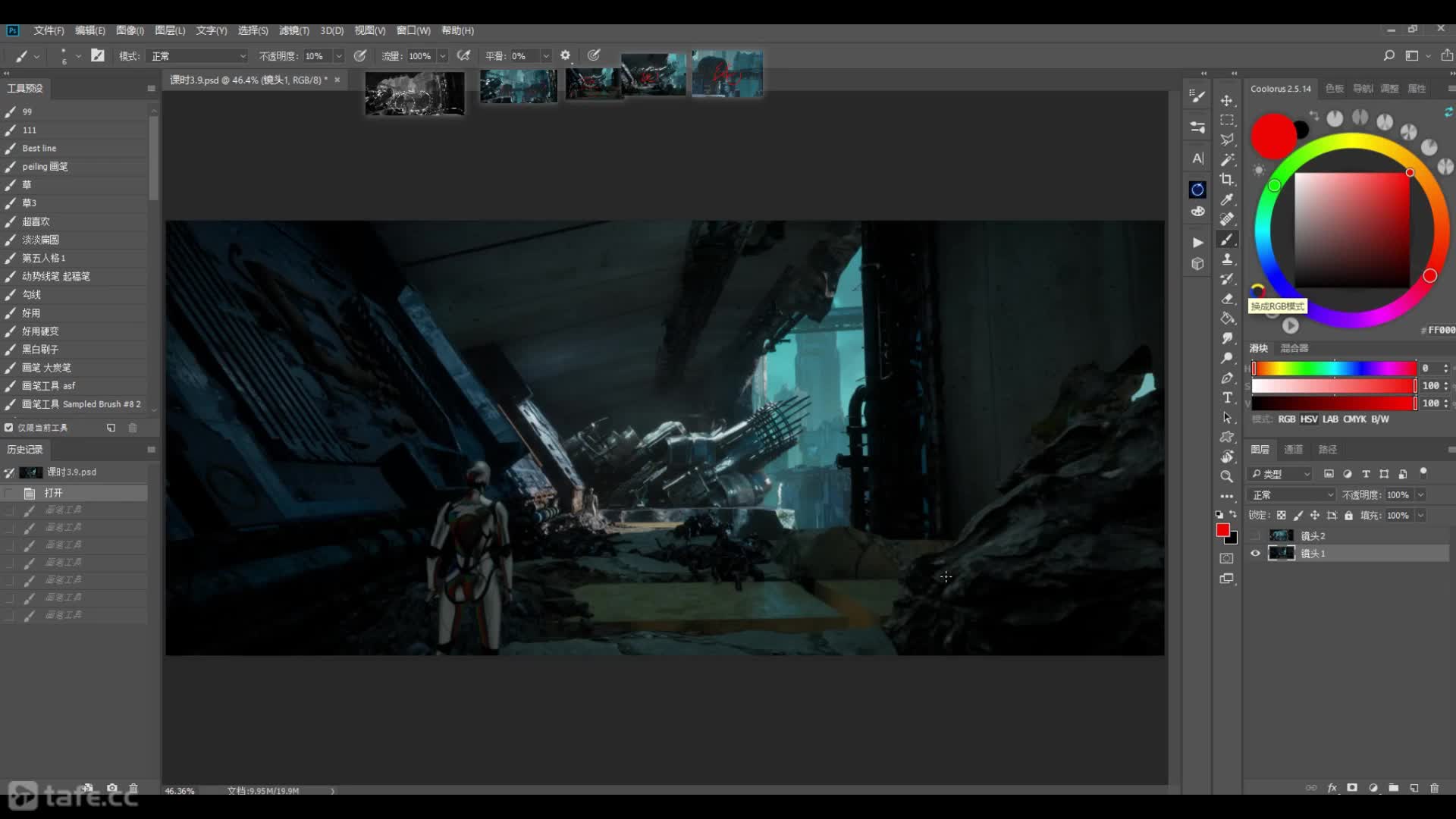
Task: Open brush preset picker arrow
Action: [x=78, y=56]
